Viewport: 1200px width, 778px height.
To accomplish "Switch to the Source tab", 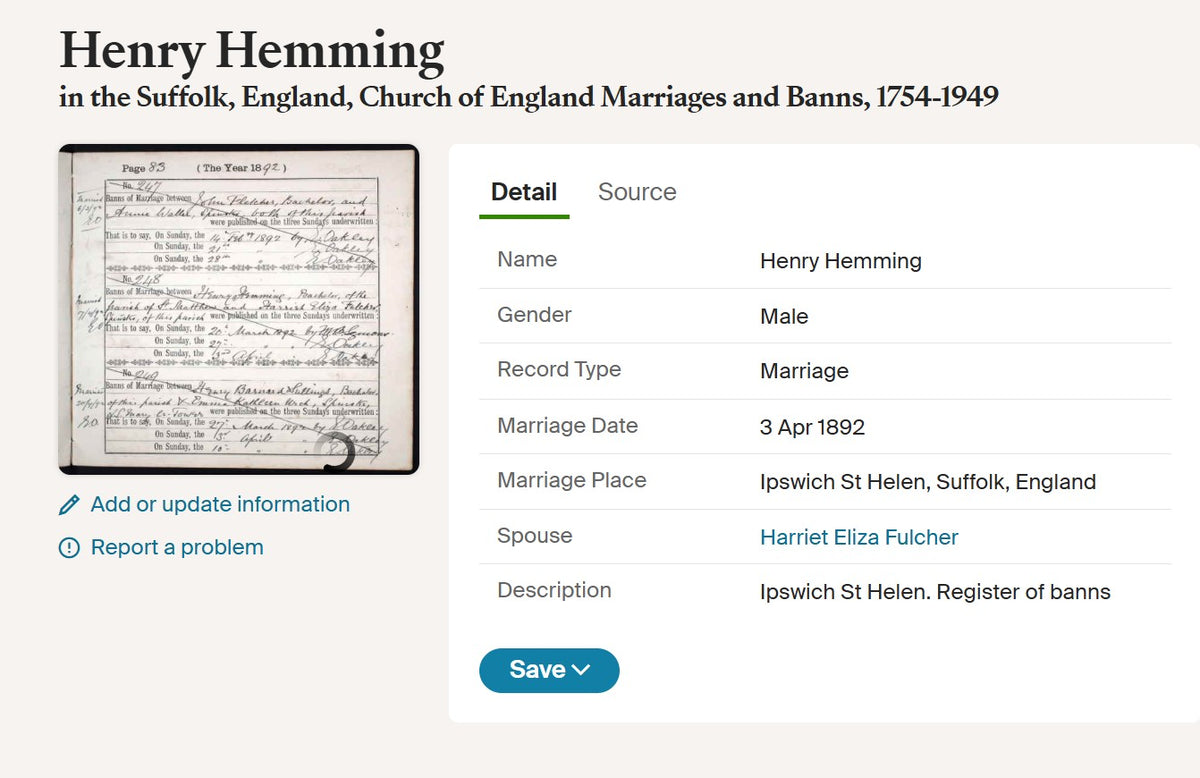I will [x=637, y=192].
